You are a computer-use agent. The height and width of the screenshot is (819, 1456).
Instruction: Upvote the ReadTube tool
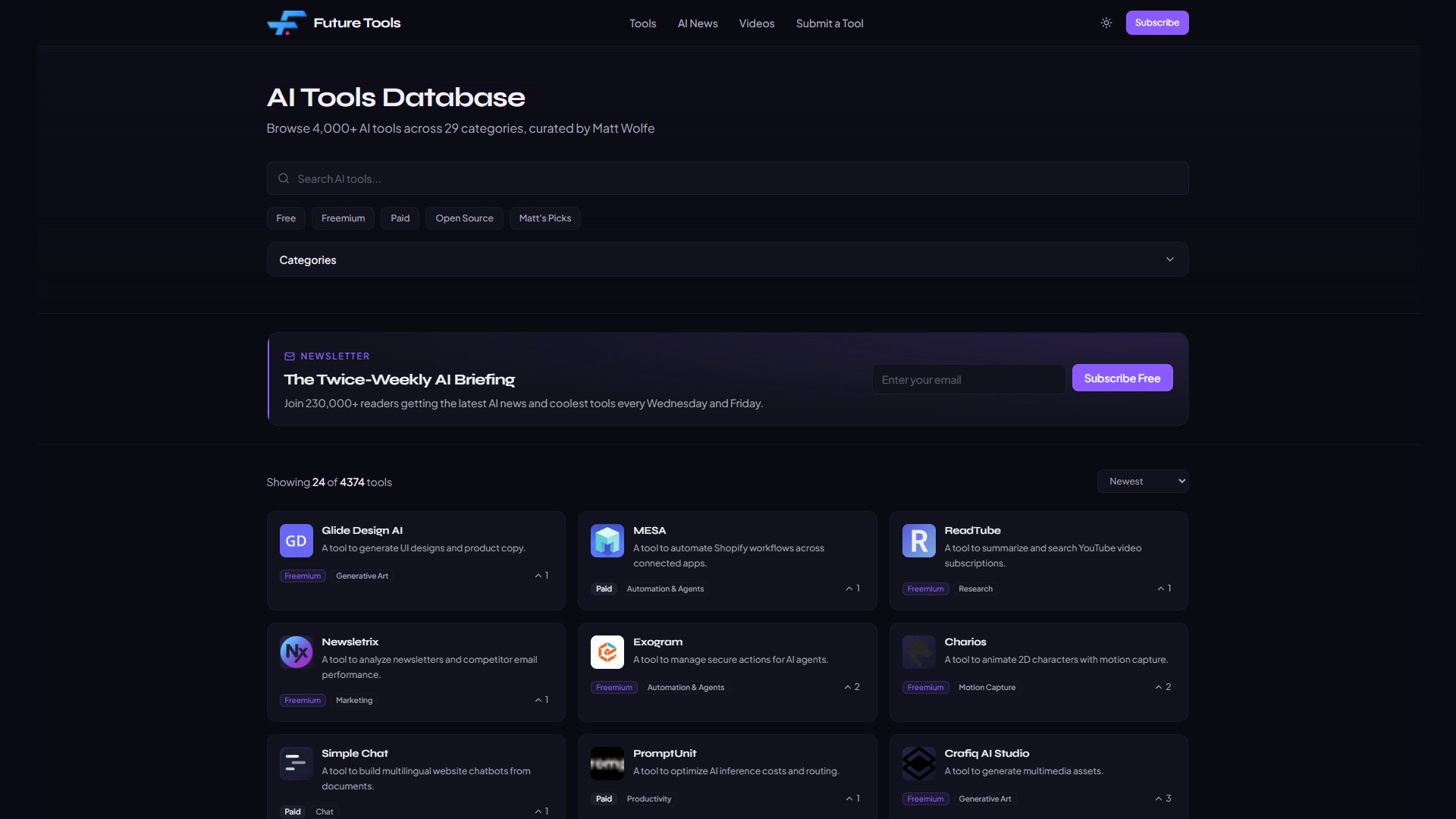[1164, 588]
